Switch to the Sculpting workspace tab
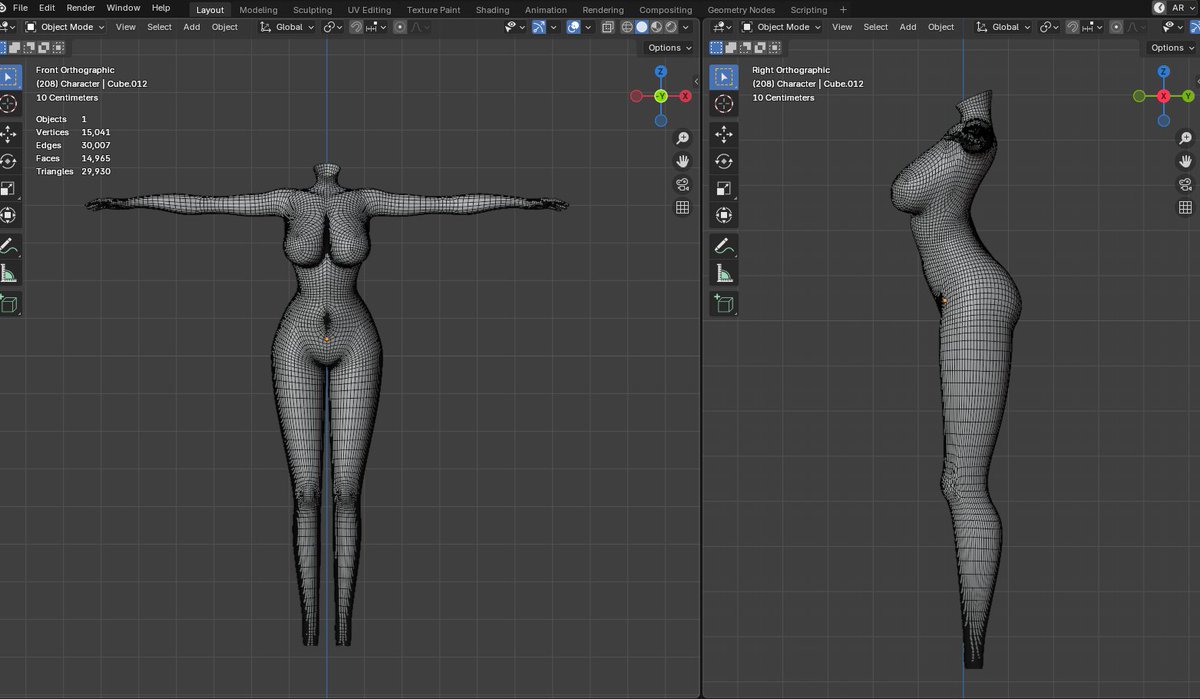 click(312, 10)
